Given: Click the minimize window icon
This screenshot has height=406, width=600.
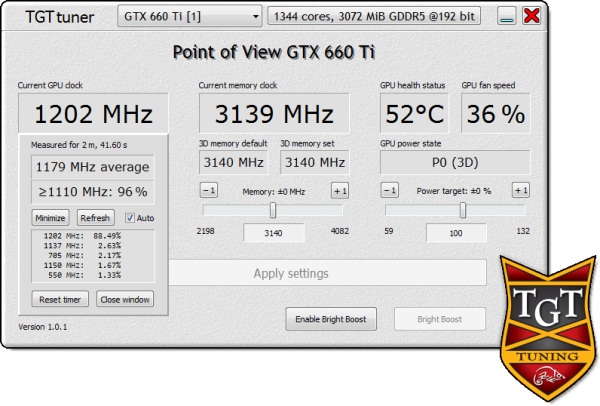Looking at the screenshot, I should tap(507, 16).
